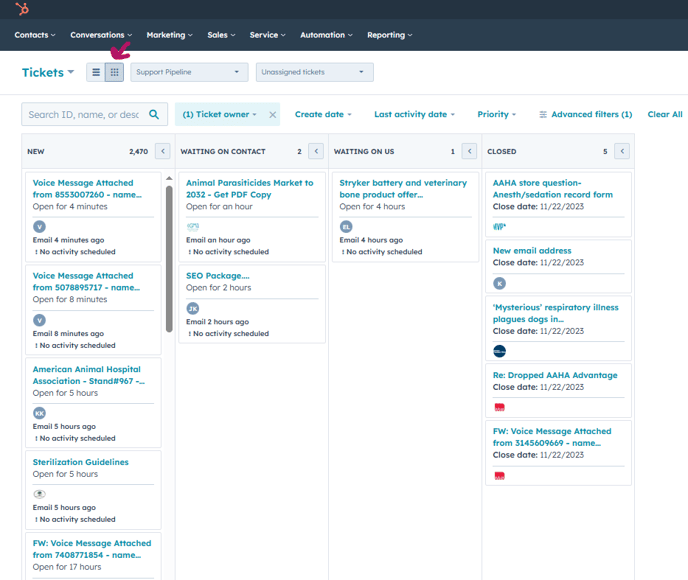The height and width of the screenshot is (580, 688).
Task: Expand the Tickets title dropdown
Action: (48, 72)
